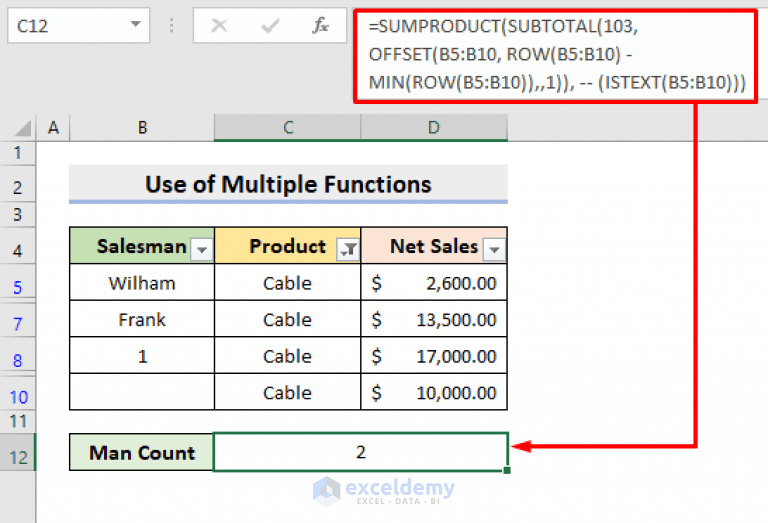This screenshot has width=768, height=523.
Task: Select row 1 header
Action: (x=18, y=153)
